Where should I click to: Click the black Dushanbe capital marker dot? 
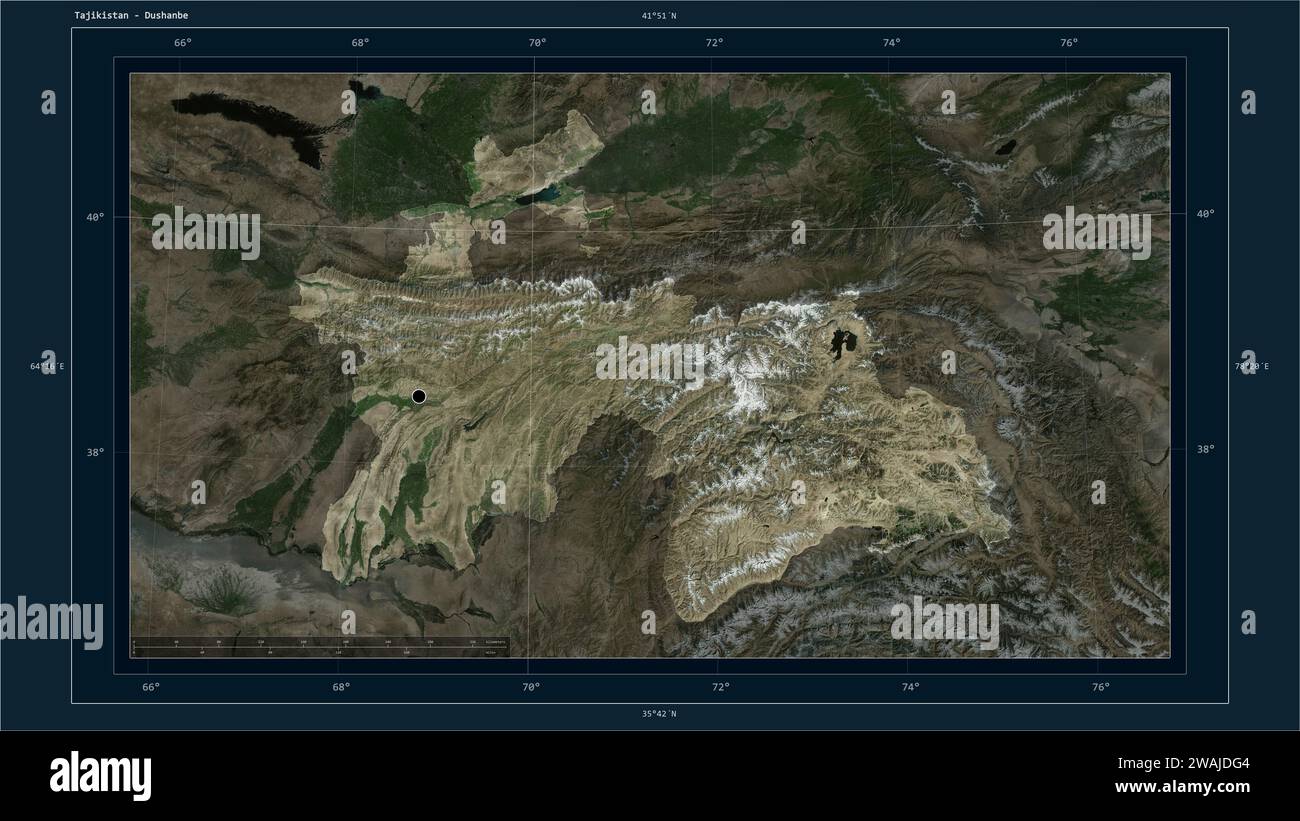point(419,396)
